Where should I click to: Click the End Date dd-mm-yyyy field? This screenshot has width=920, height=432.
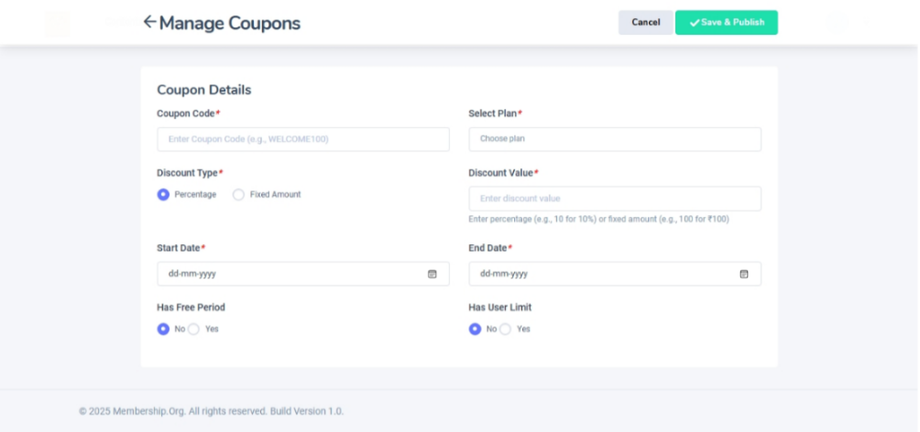[x=600, y=274]
